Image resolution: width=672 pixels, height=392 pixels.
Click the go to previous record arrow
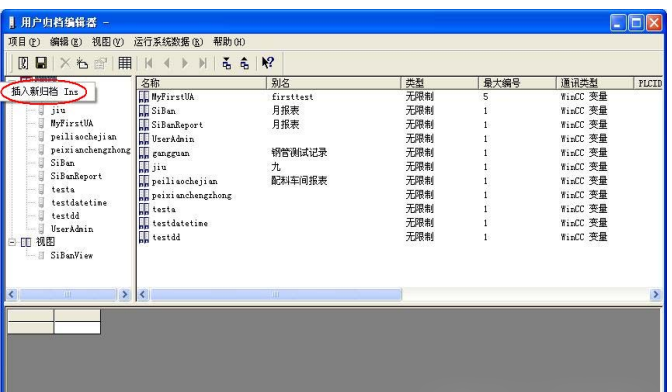(167, 63)
